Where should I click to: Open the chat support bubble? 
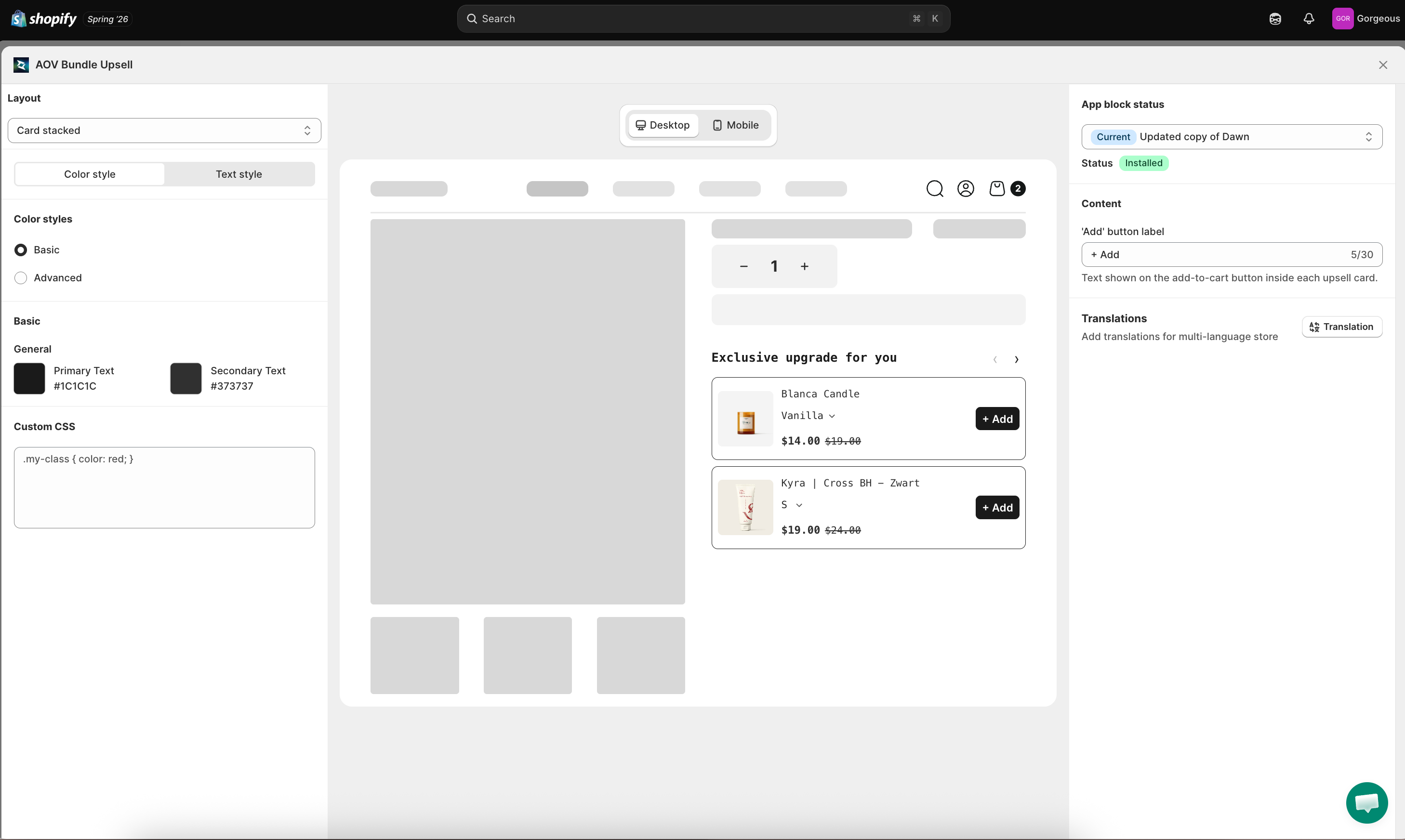click(1366, 802)
